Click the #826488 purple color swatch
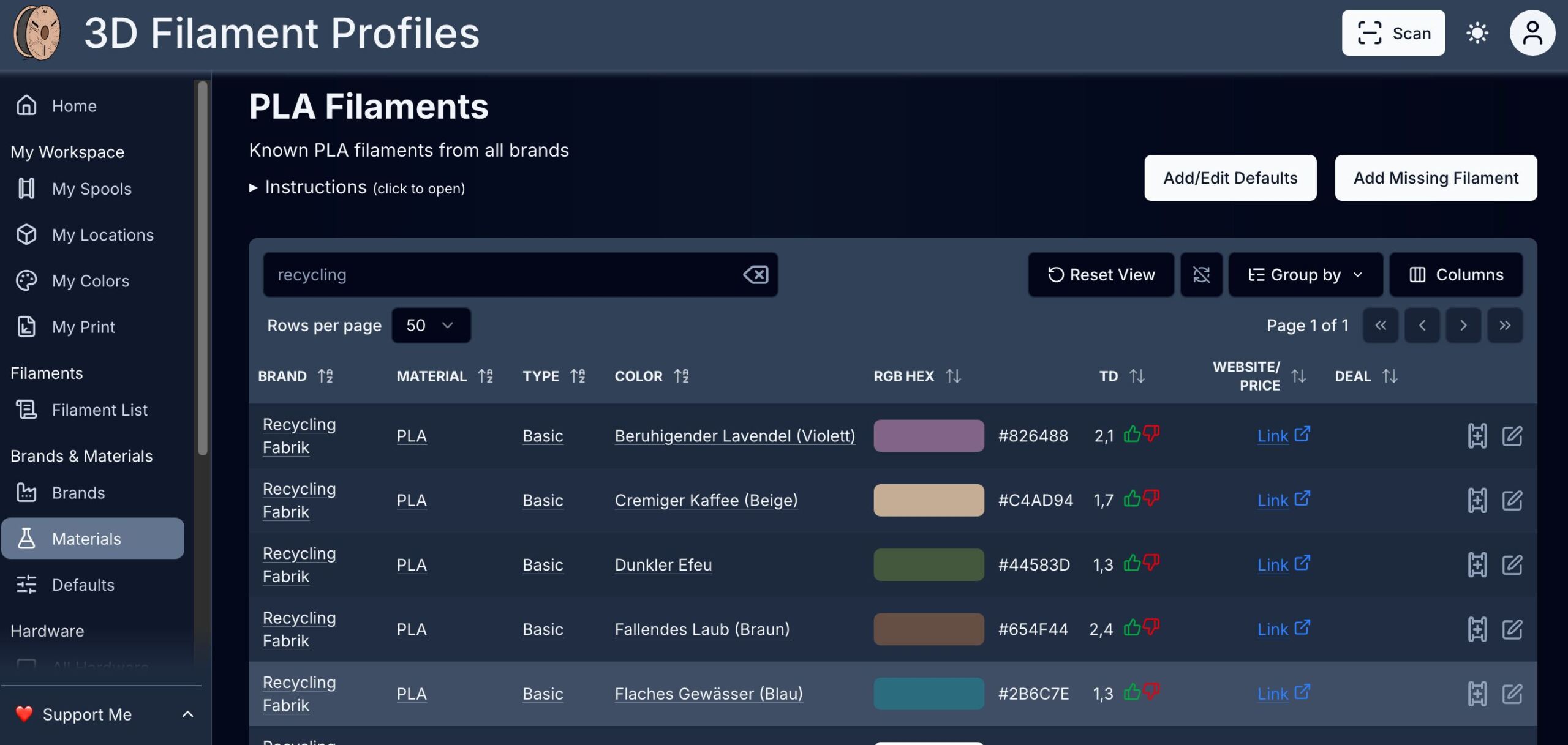 tap(929, 436)
